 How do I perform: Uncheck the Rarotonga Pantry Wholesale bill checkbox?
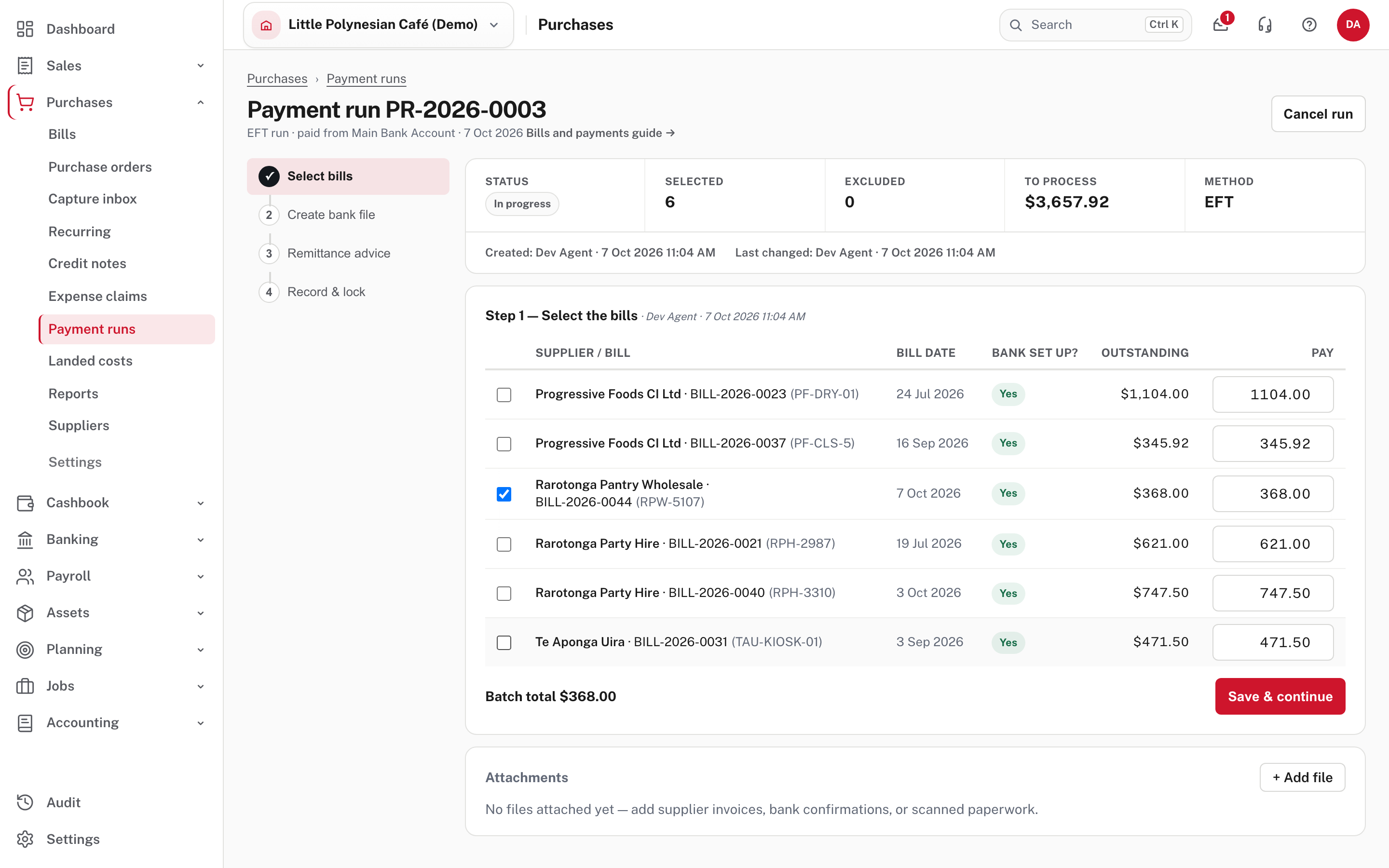pos(504,494)
